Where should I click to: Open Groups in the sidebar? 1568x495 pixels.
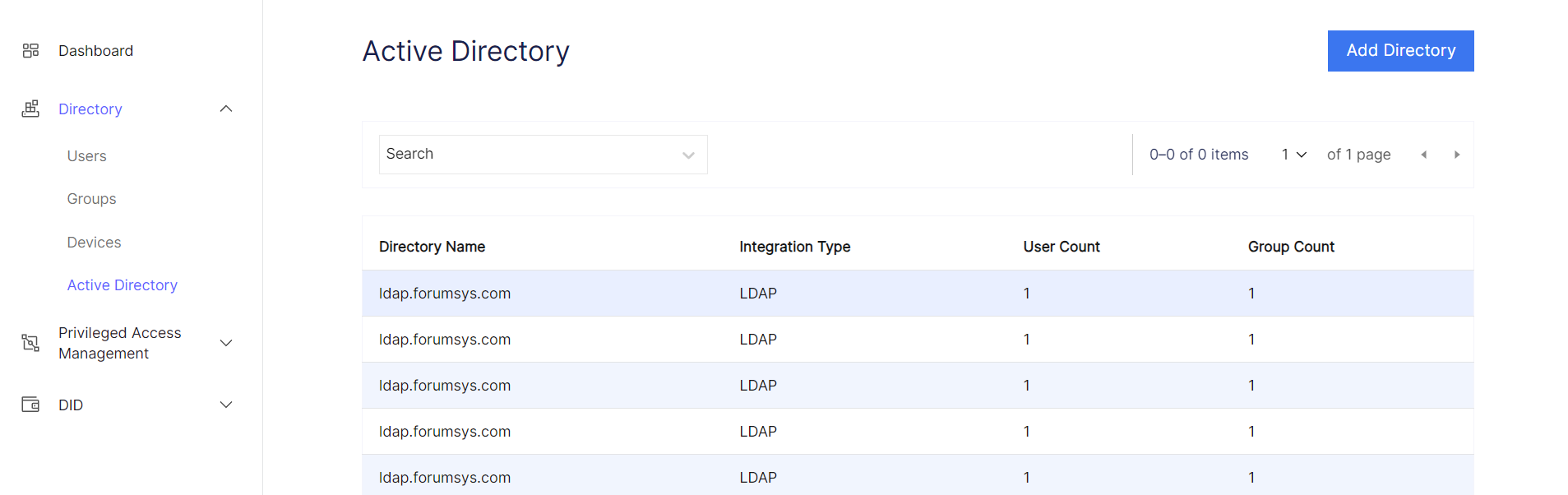click(91, 199)
